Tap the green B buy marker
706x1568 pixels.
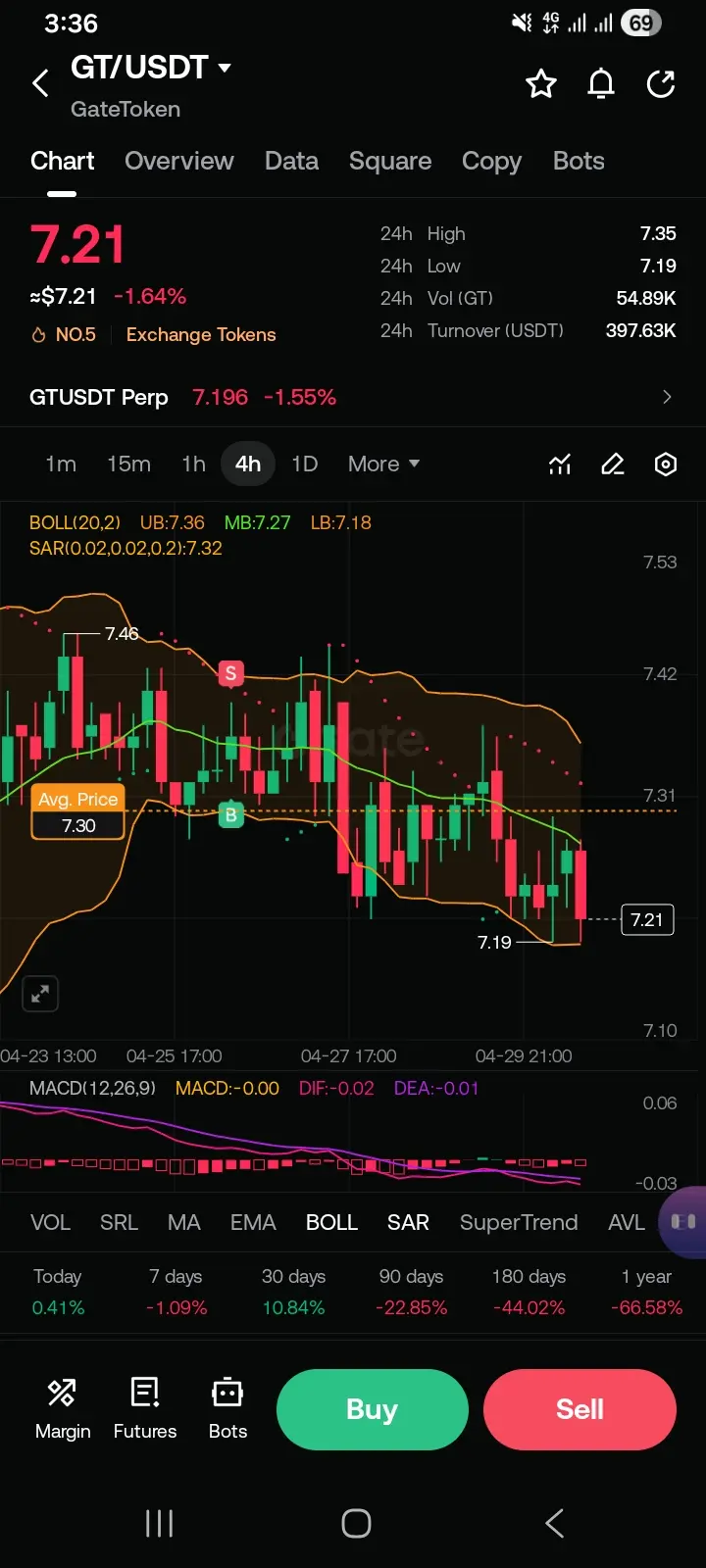pyautogui.click(x=230, y=813)
